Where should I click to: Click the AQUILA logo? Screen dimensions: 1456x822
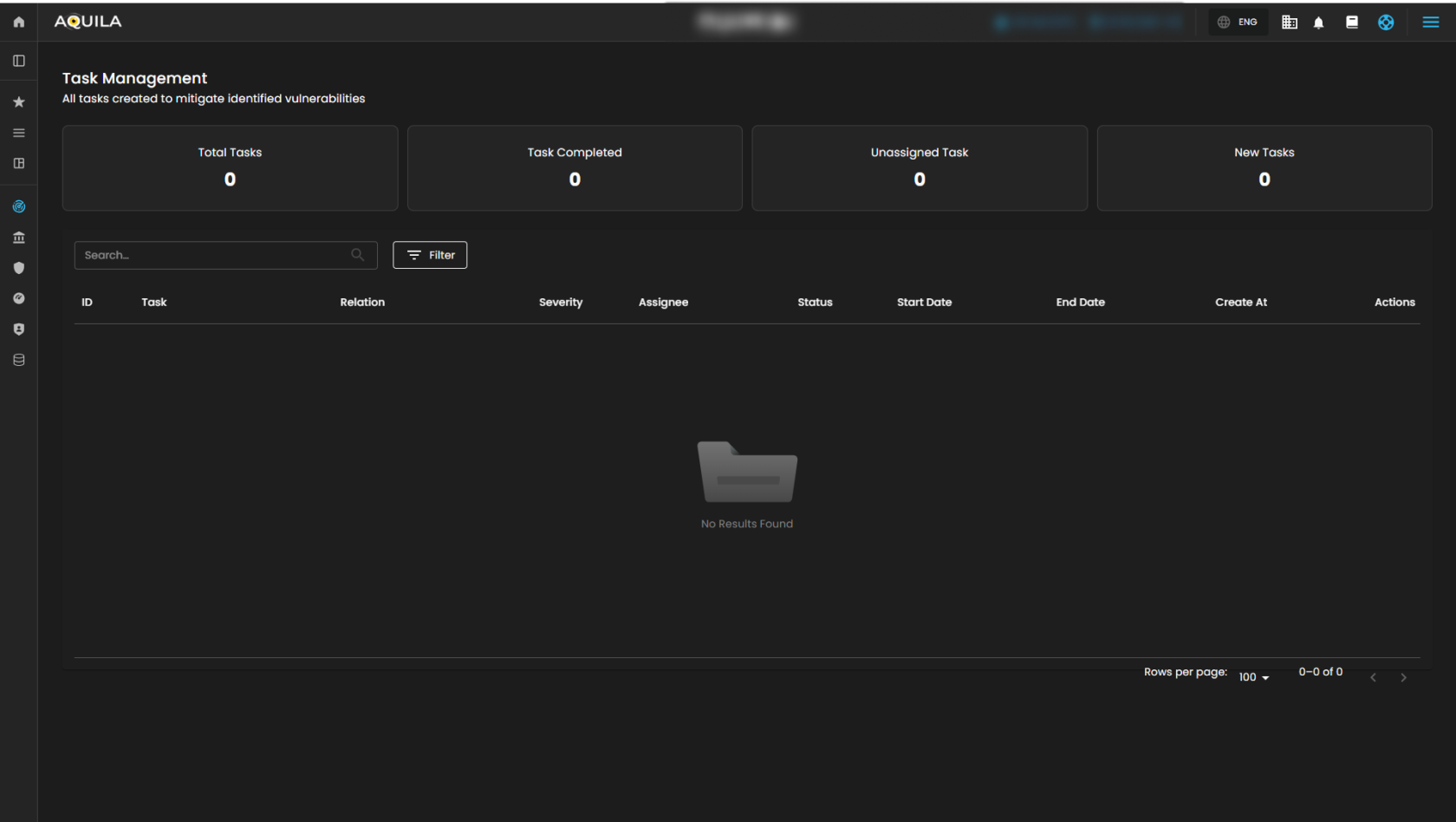pos(88,22)
